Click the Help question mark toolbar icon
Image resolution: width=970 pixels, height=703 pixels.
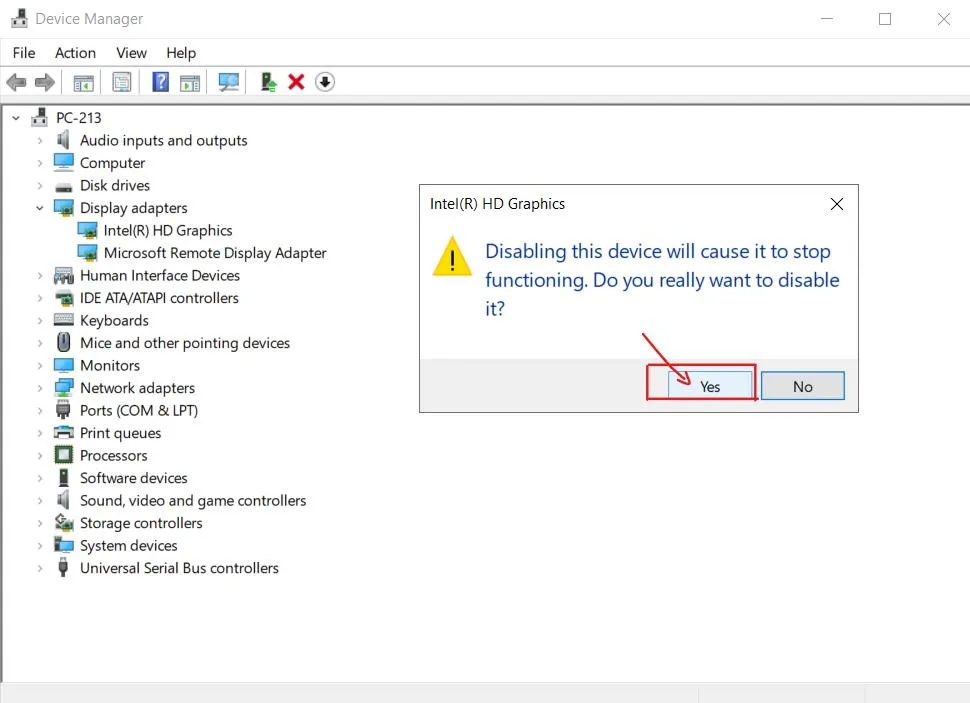coord(159,81)
